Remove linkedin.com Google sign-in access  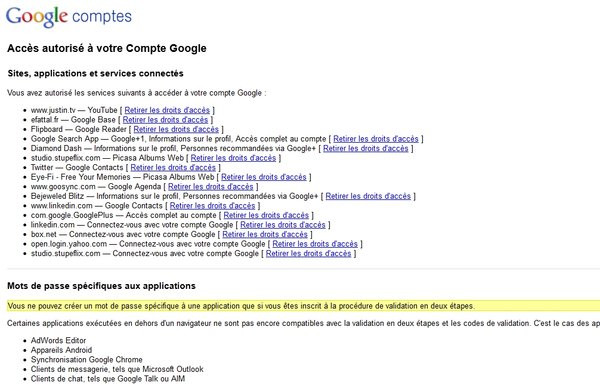[283, 225]
